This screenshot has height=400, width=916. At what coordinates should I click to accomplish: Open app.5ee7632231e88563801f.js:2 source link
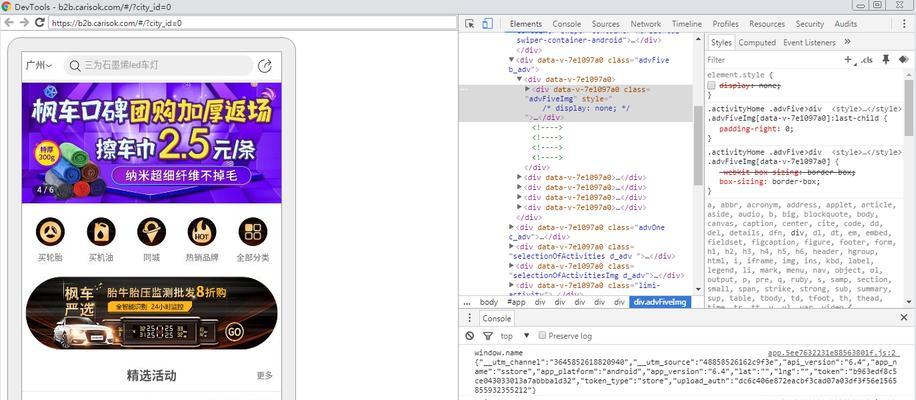coord(833,353)
